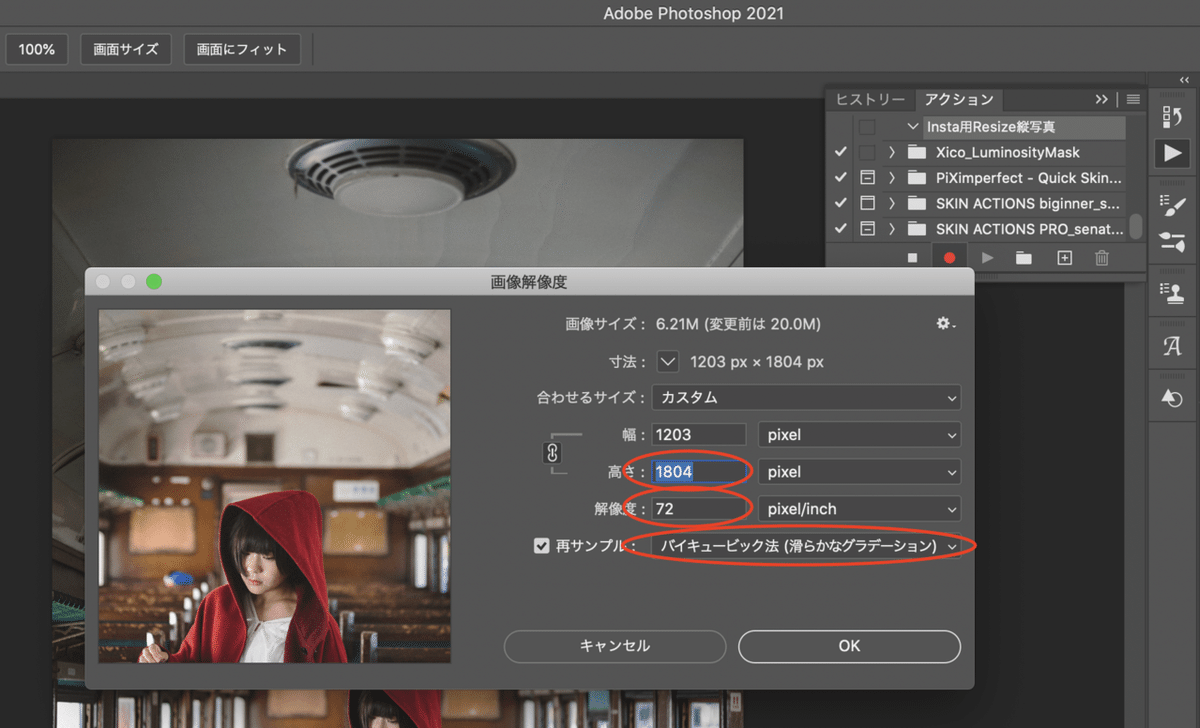The height and width of the screenshot is (728, 1200).
Task: Select the Xico_LuminosityMask row text
Action: (x=1007, y=153)
